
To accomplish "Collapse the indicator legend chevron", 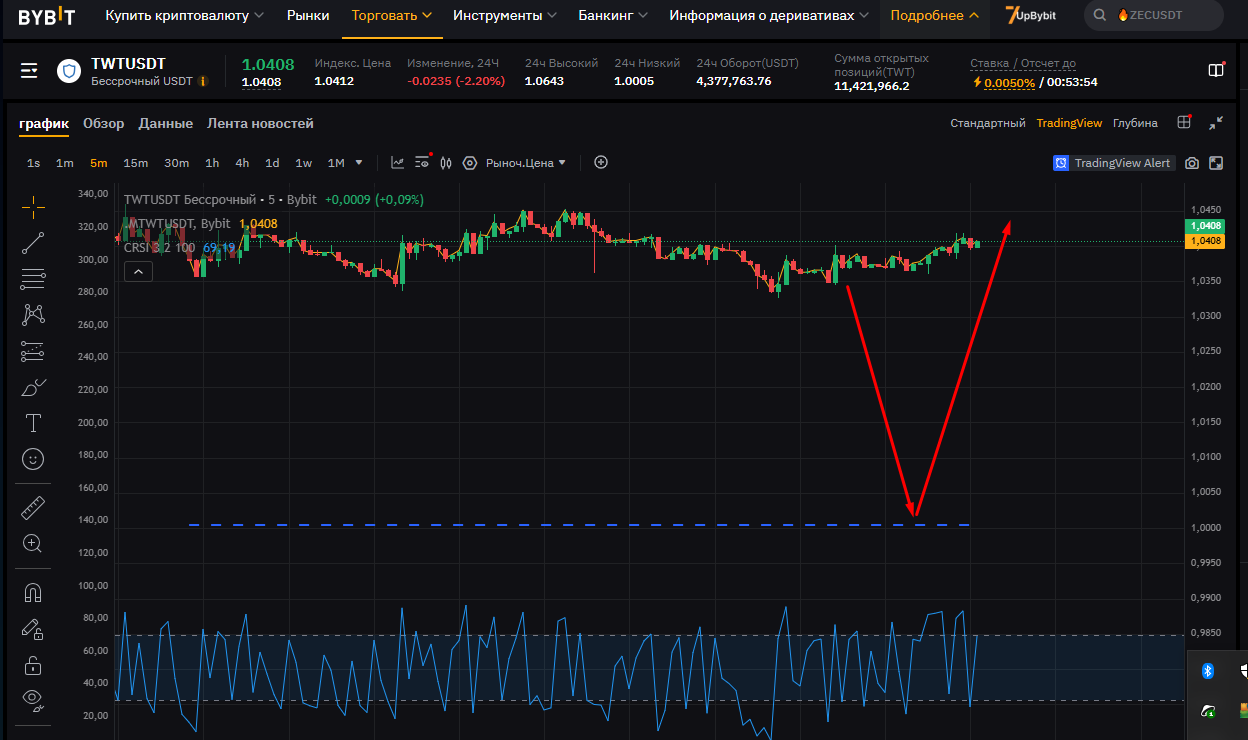I will [138, 270].
